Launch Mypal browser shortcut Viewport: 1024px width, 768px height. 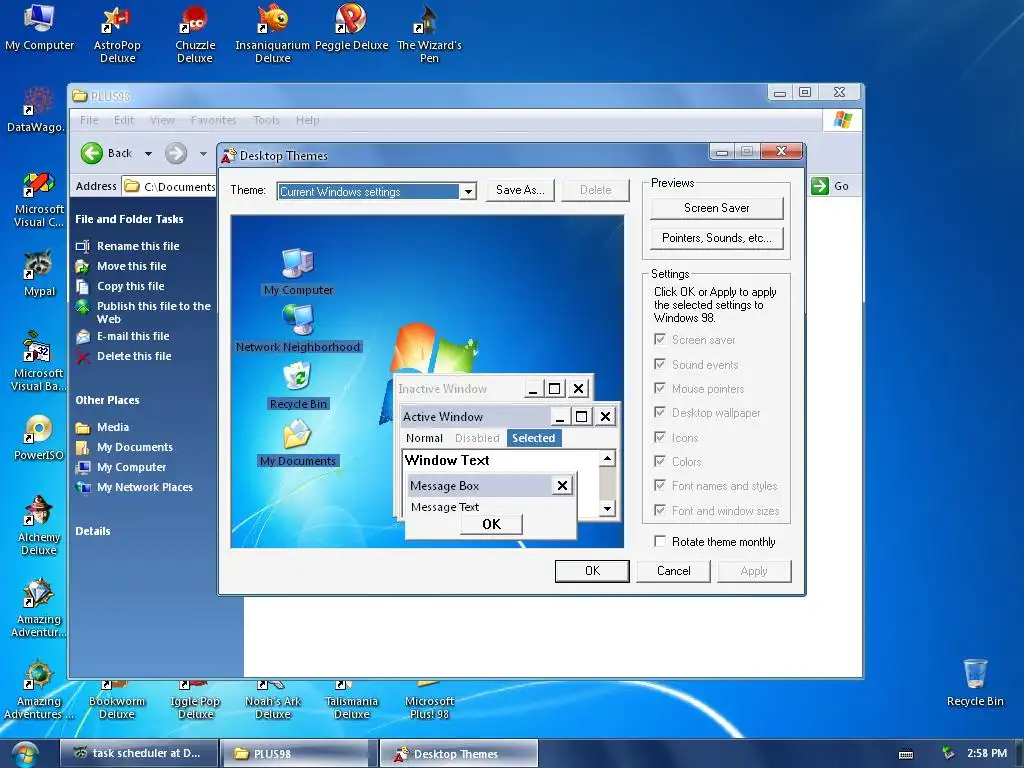pyautogui.click(x=39, y=273)
